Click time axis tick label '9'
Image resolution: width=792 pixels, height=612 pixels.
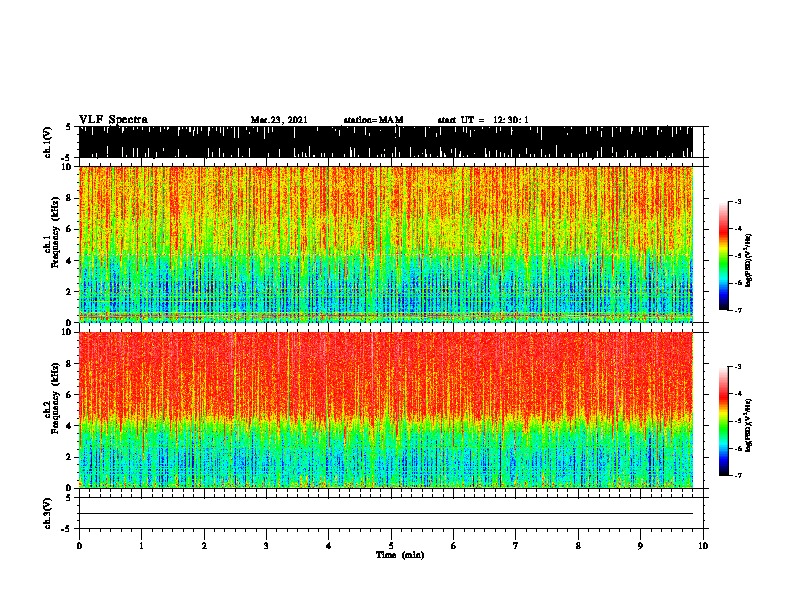pyautogui.click(x=640, y=546)
